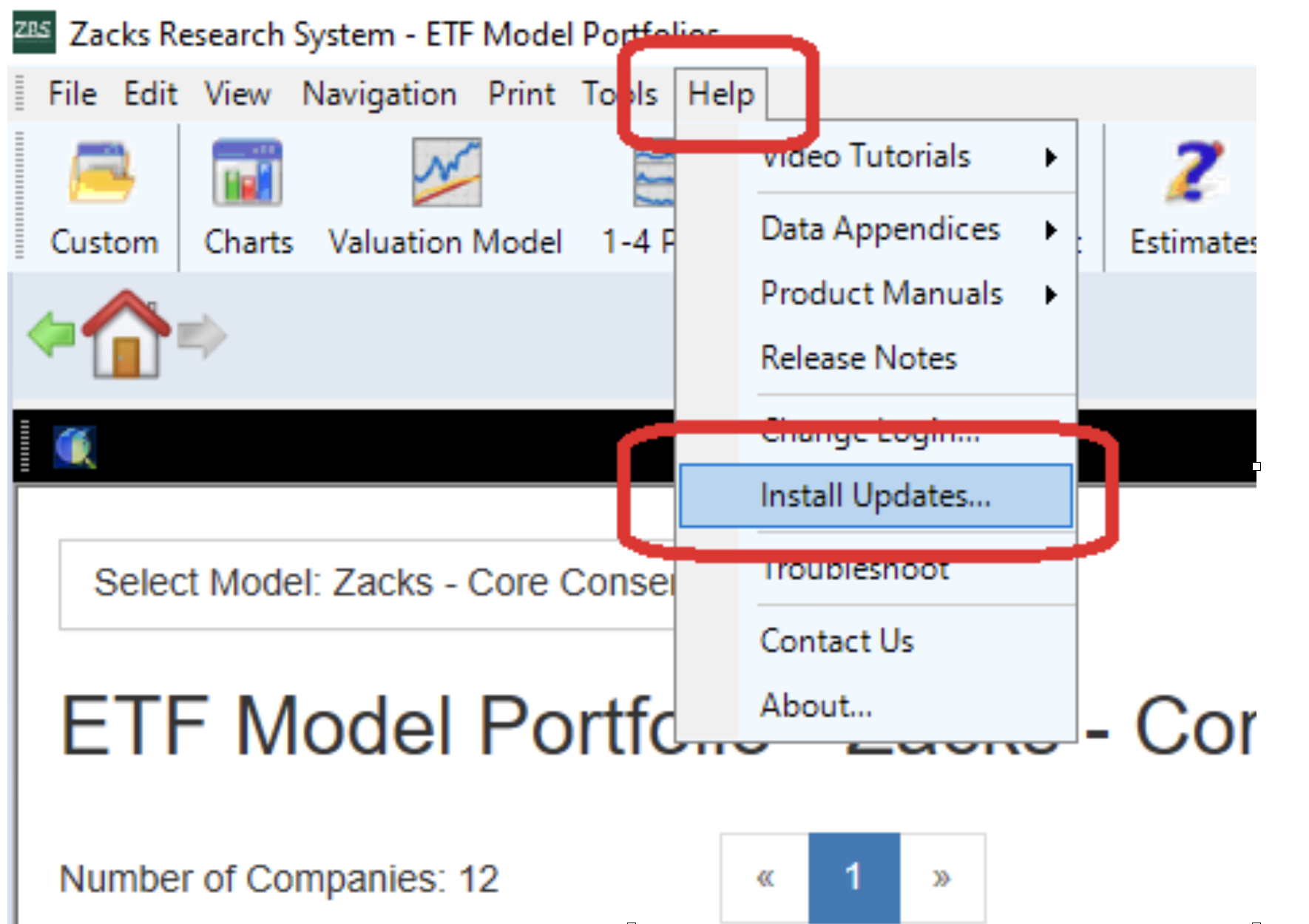Image resolution: width=1309 pixels, height=924 pixels.
Task: Click the ZRS application logo icon
Action: 34,32
